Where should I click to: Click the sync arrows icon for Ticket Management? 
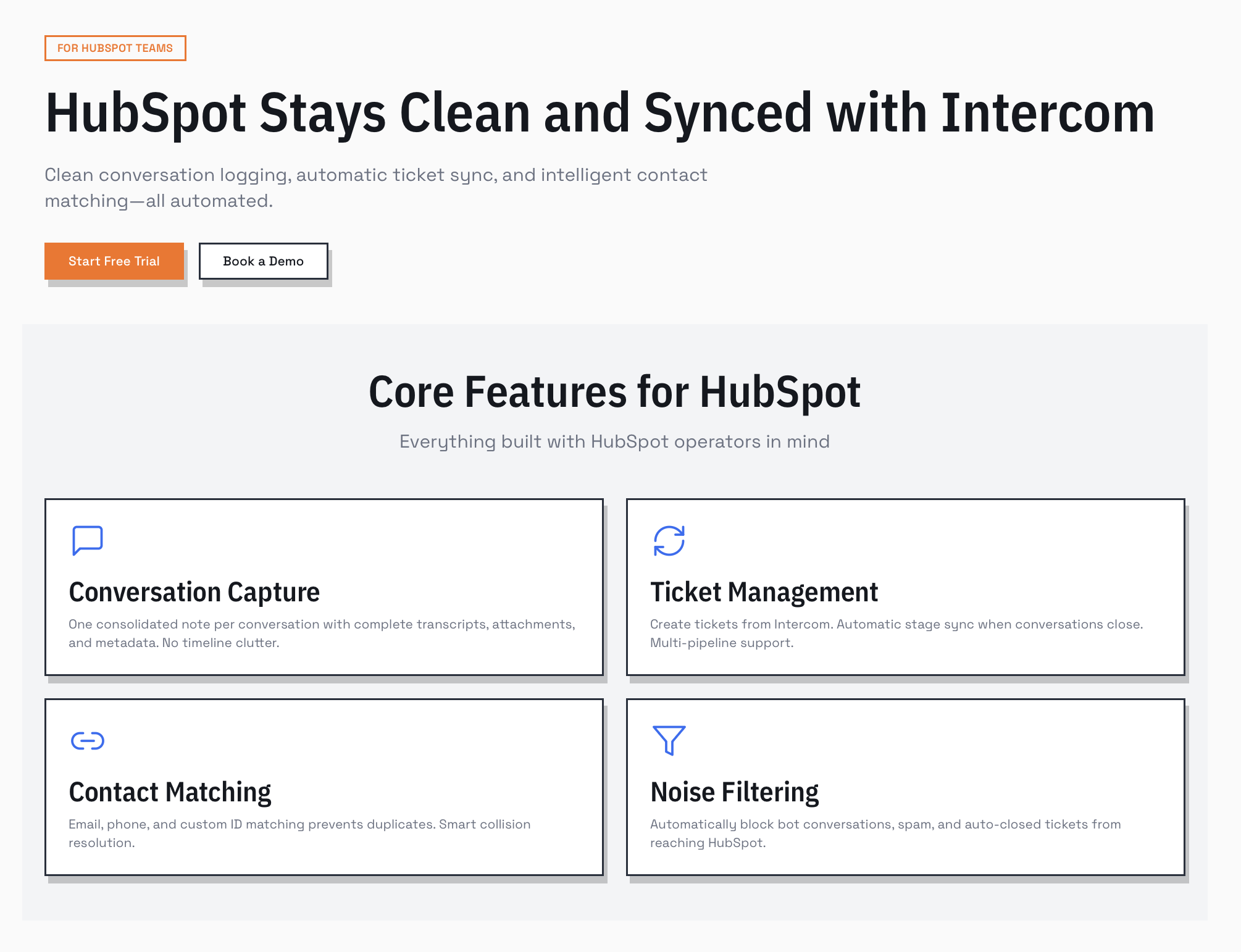669,541
